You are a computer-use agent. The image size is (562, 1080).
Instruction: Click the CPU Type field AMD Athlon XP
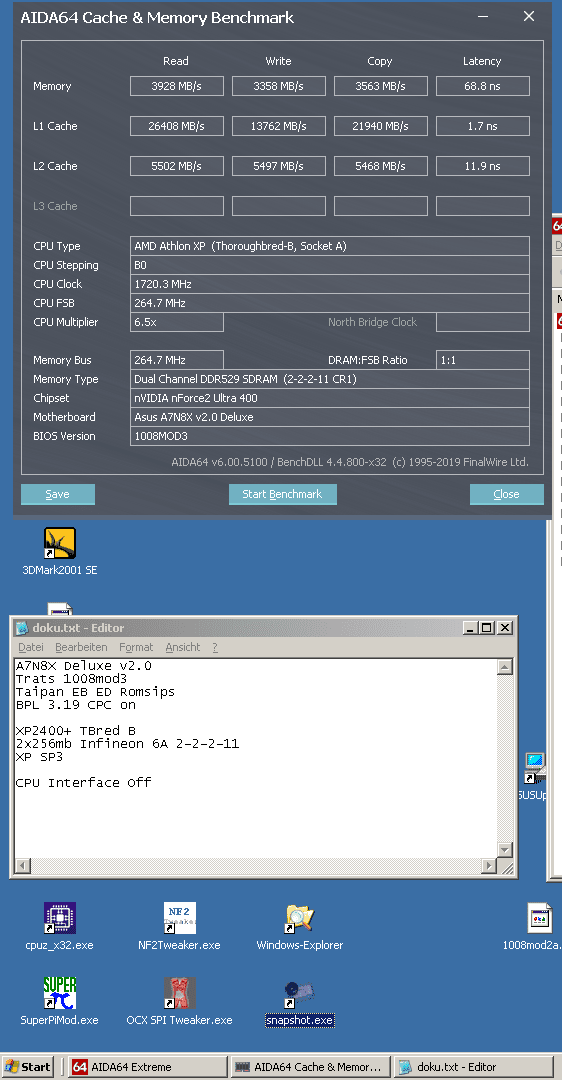(x=330, y=246)
